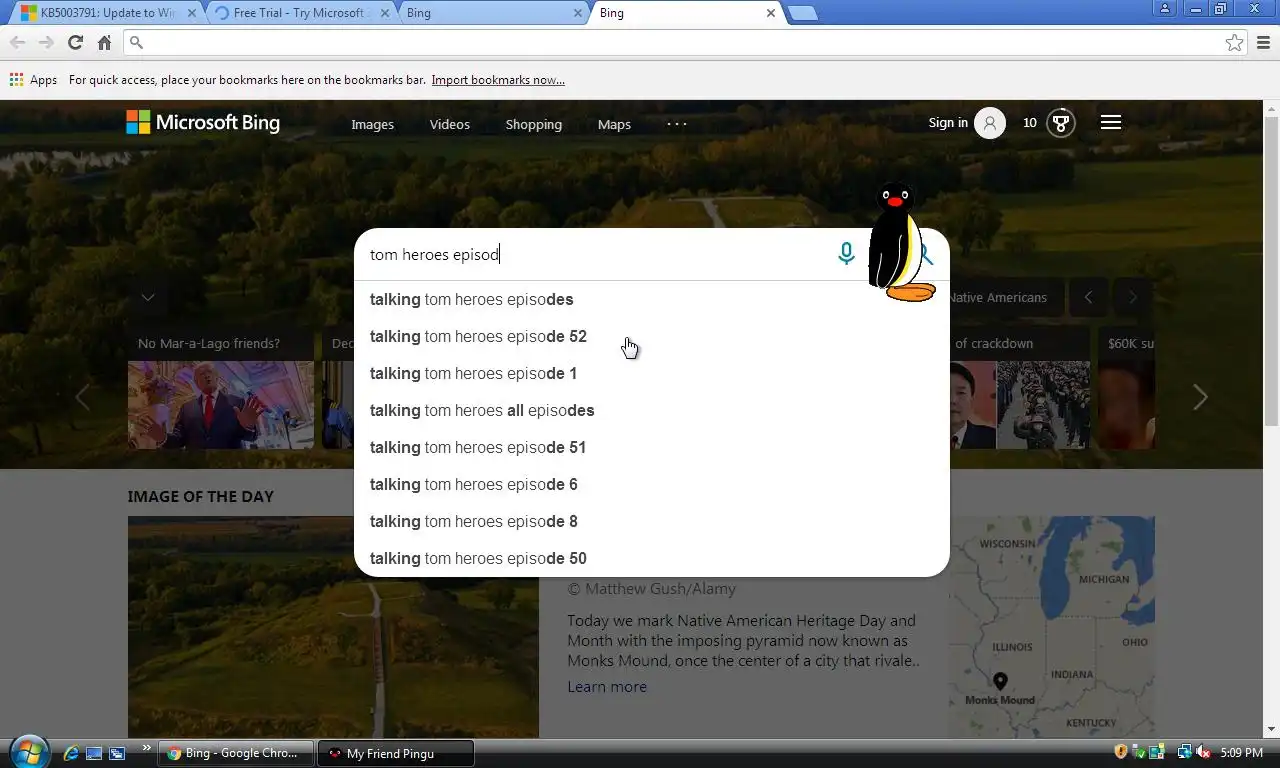Close the Free Trial tab

click(384, 13)
